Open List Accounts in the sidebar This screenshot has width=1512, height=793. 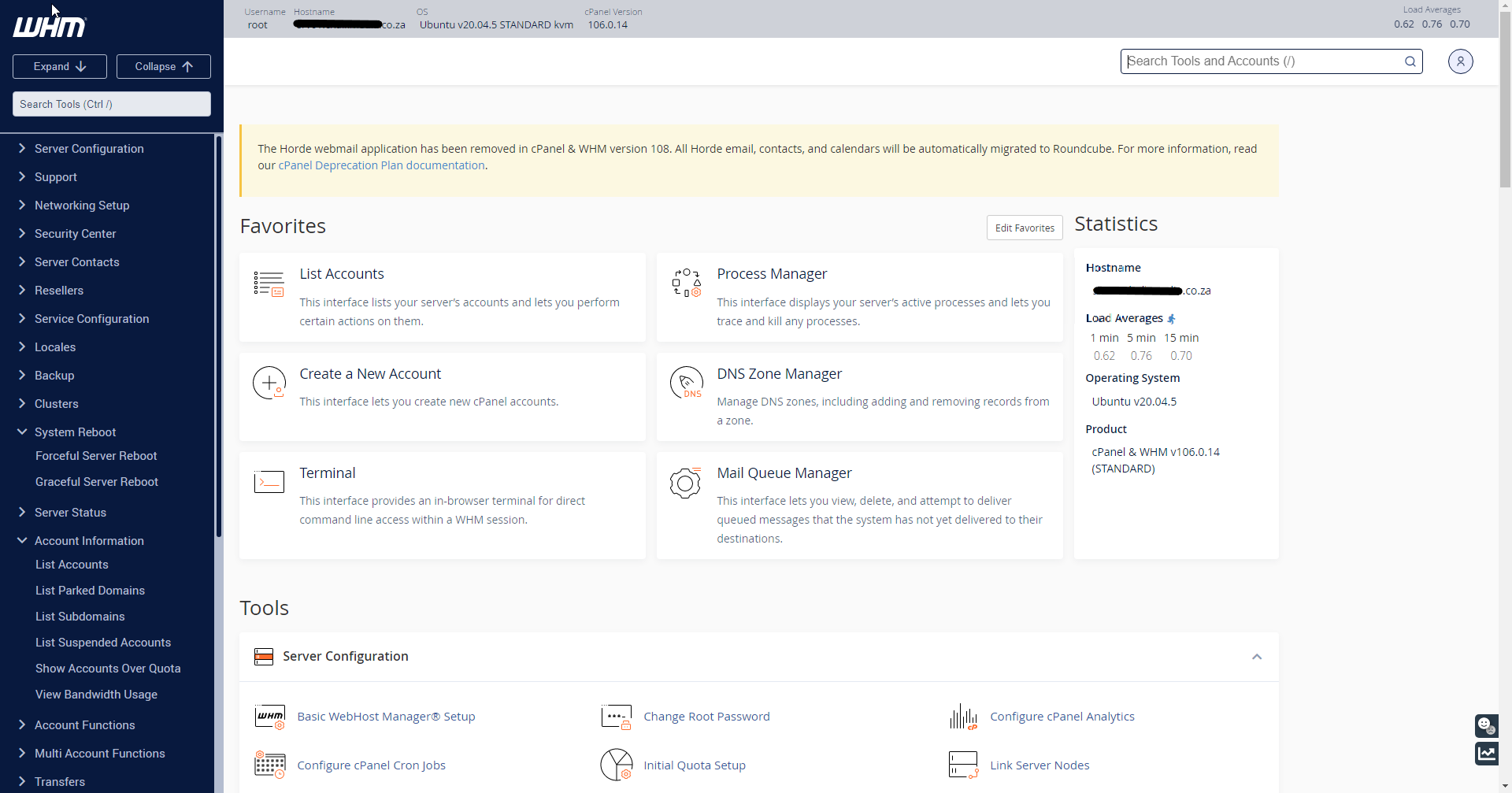point(72,565)
